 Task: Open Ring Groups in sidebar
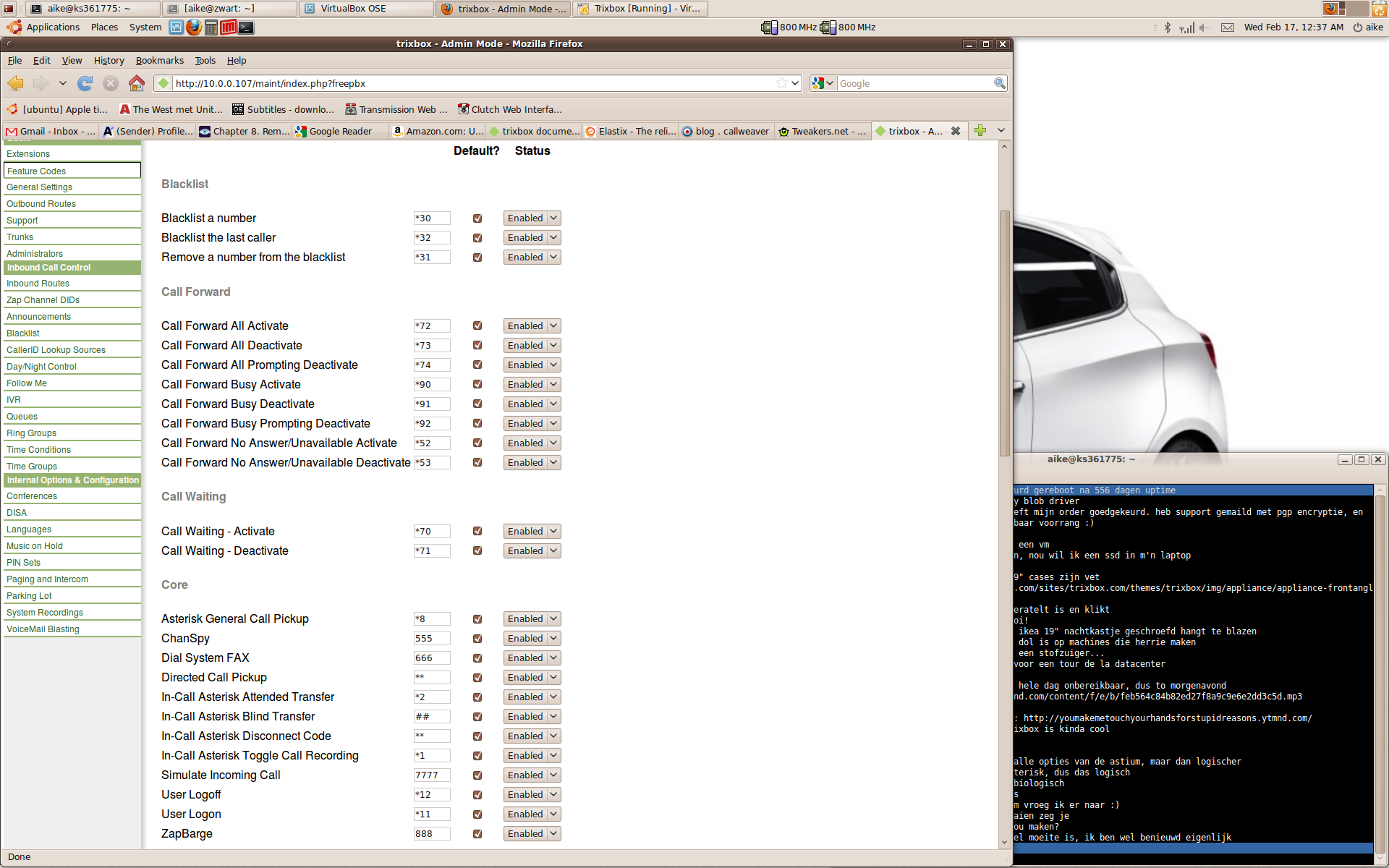tap(31, 433)
